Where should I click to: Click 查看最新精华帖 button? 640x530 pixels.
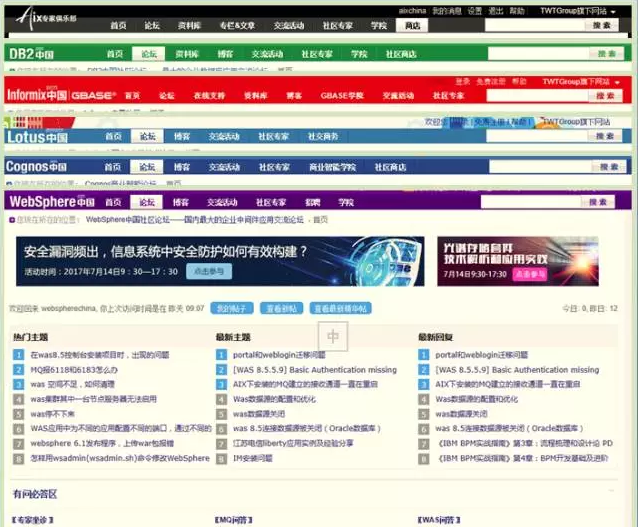pyautogui.click(x=341, y=308)
